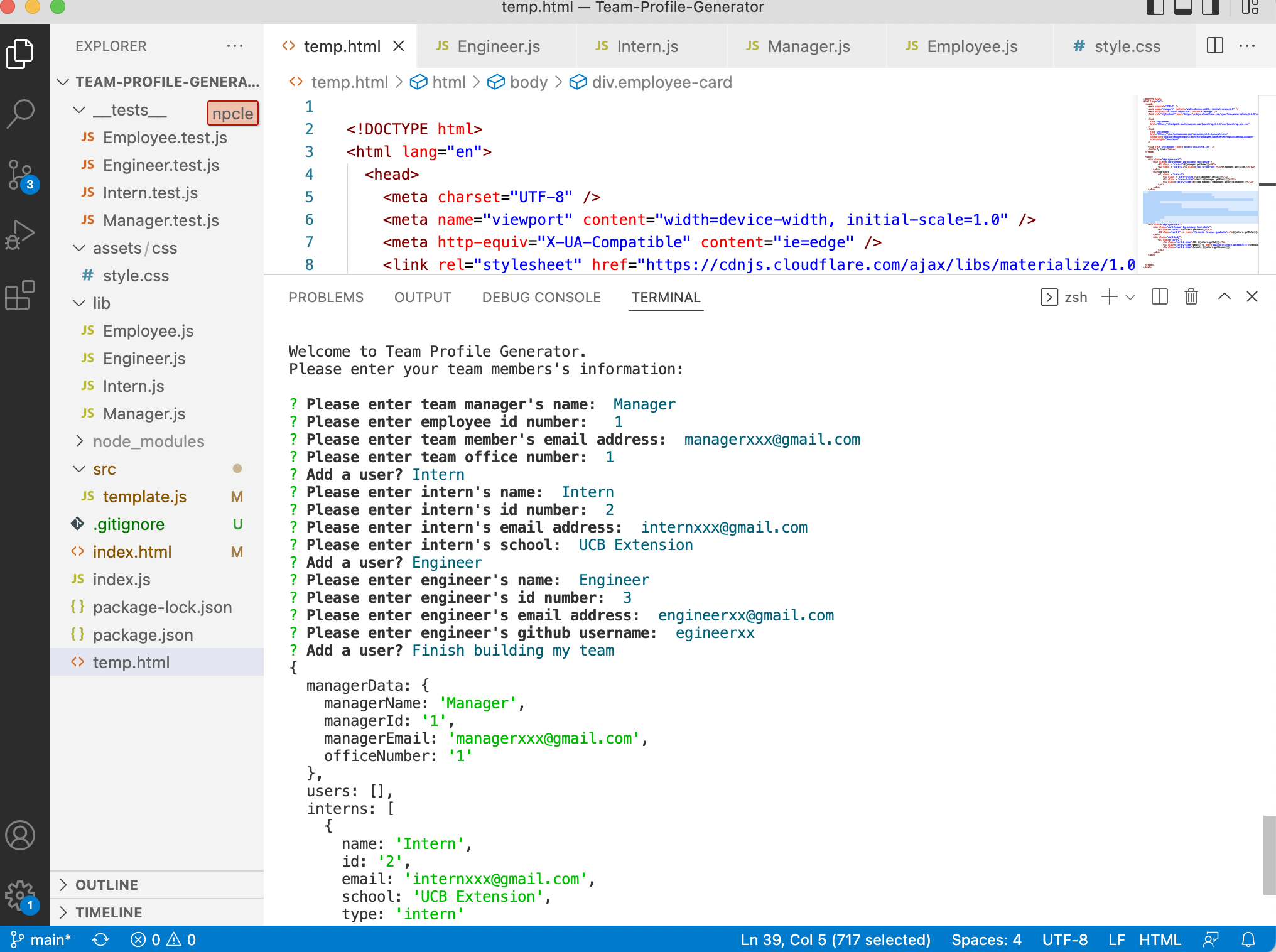Create a new terminal with plus icon

pos(1108,296)
